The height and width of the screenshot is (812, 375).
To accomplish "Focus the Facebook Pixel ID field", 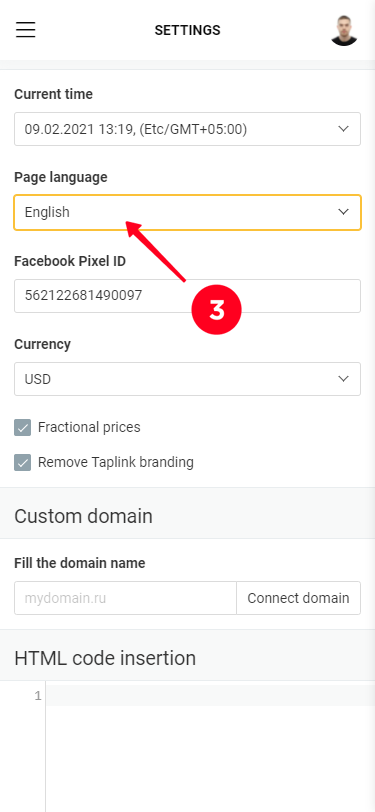I will coord(188,296).
